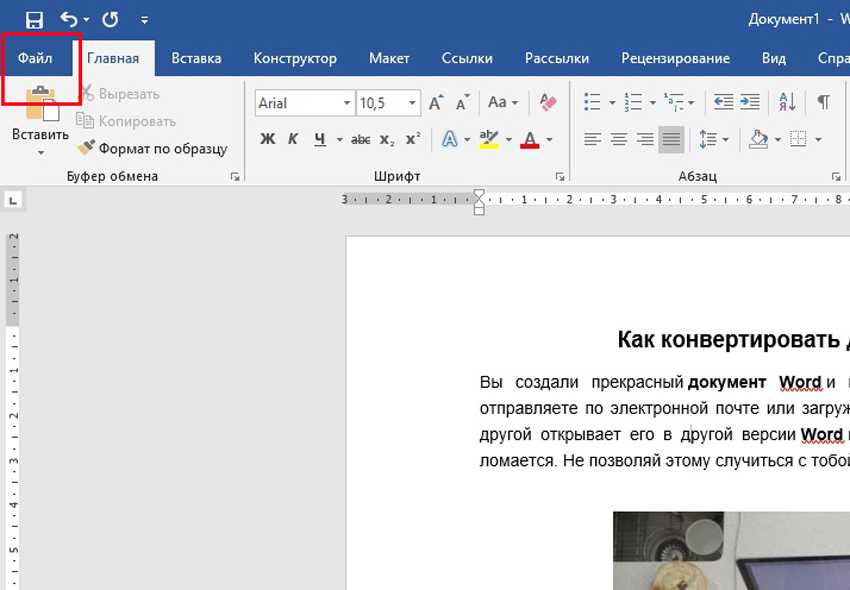The width and height of the screenshot is (850, 590).
Task: Open the Рецензирование tab
Action: click(x=675, y=58)
